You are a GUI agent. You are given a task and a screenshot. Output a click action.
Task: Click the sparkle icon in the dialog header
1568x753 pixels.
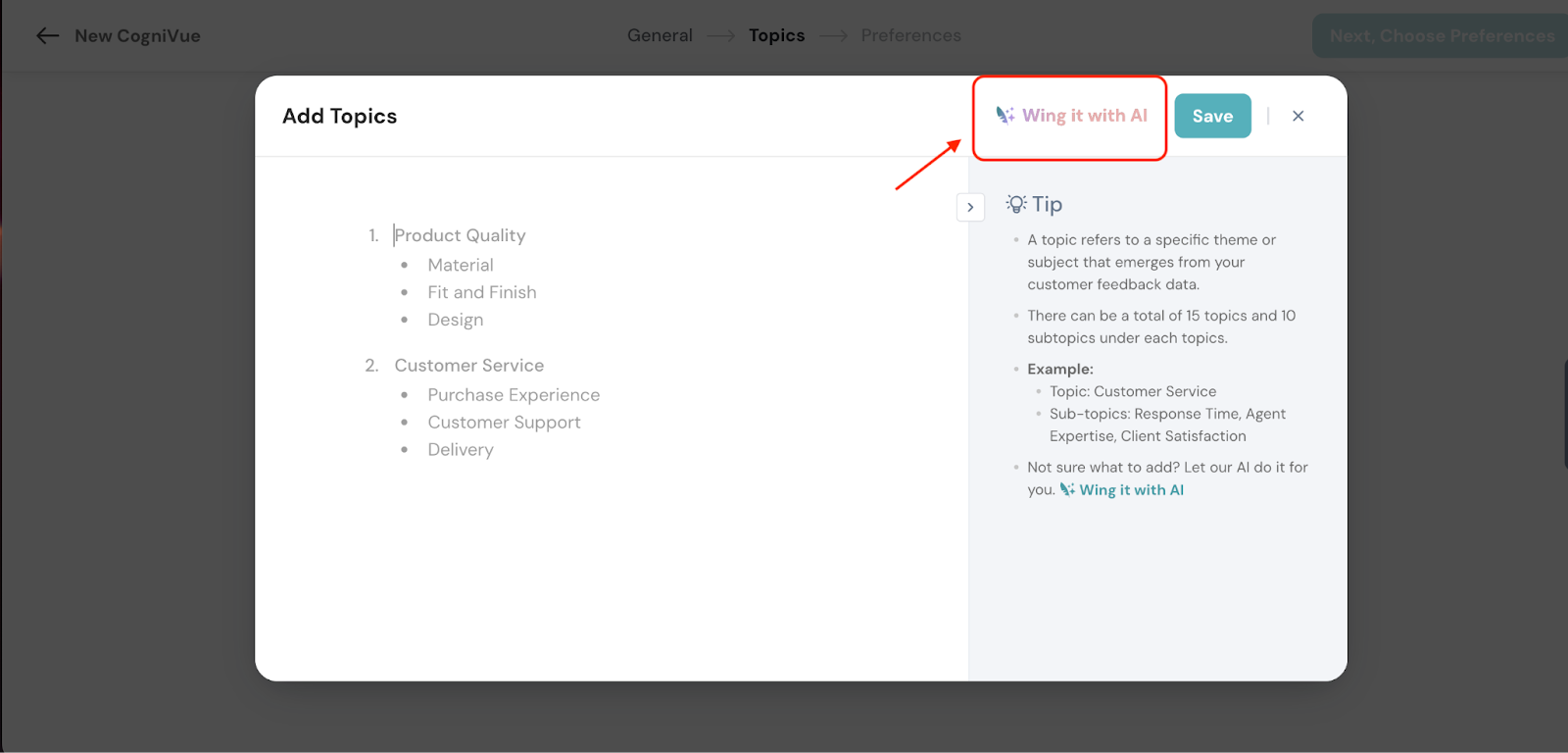pos(1005,116)
